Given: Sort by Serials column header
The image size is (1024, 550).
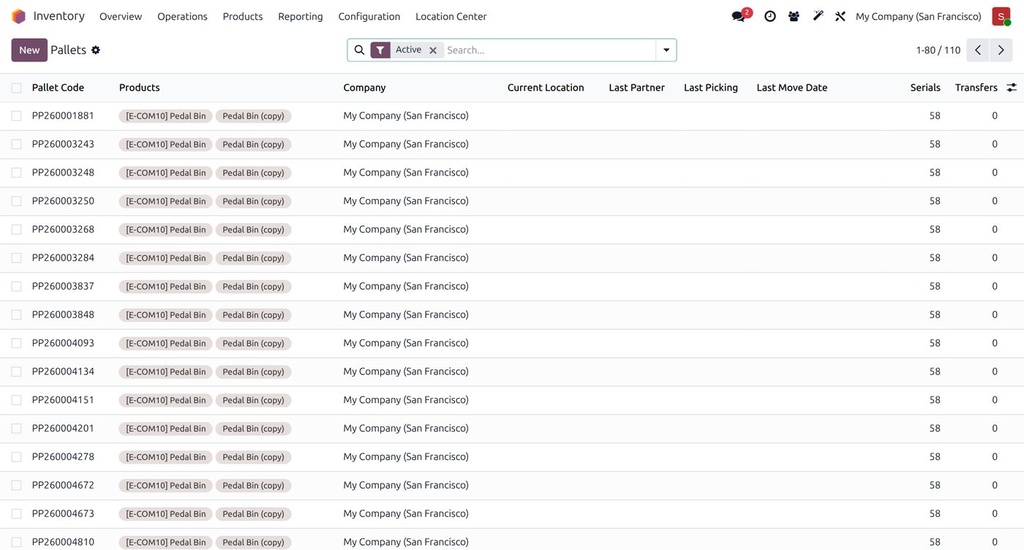Looking at the screenshot, I should pos(925,88).
